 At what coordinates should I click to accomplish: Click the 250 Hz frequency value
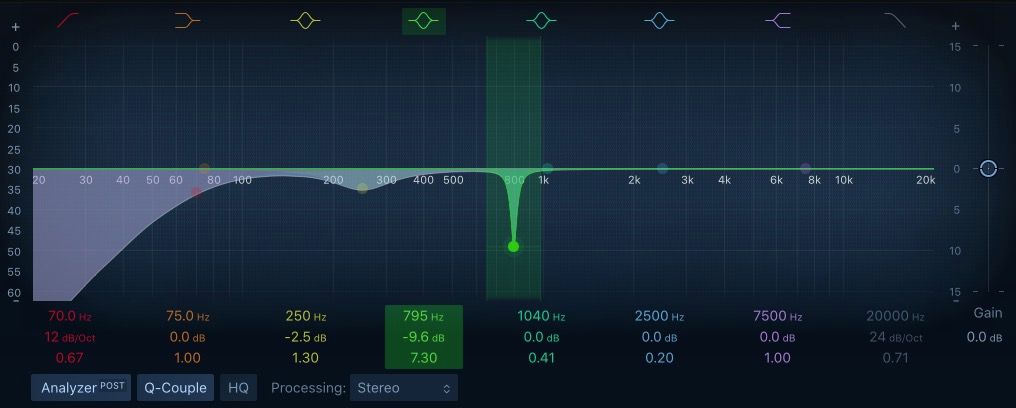tap(306, 317)
